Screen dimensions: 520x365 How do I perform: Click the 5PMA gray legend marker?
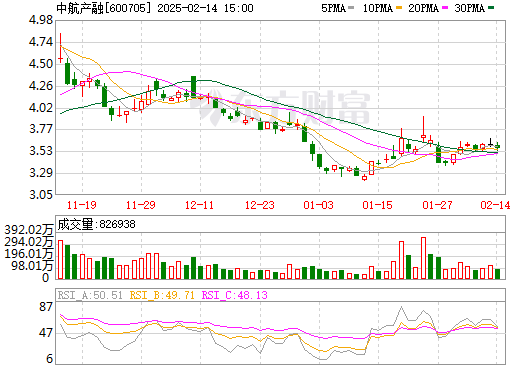point(351,8)
